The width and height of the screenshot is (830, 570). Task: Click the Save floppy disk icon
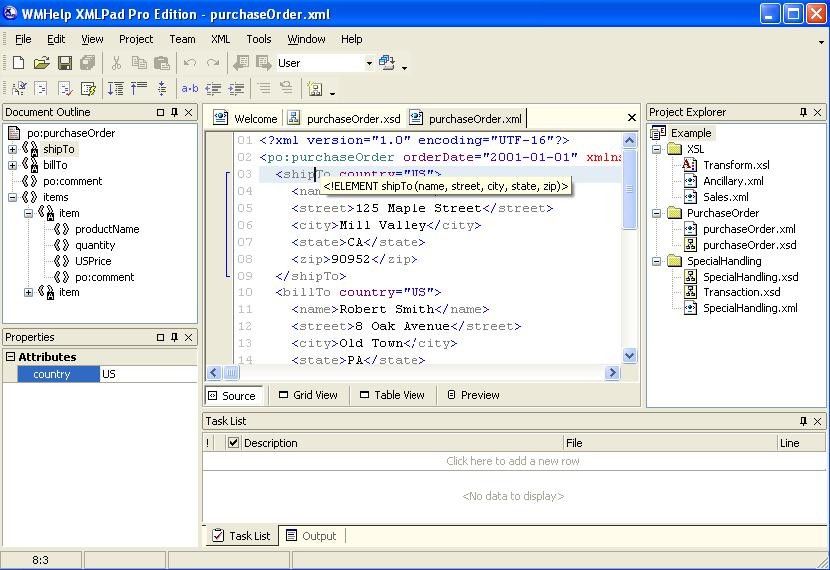coord(65,63)
